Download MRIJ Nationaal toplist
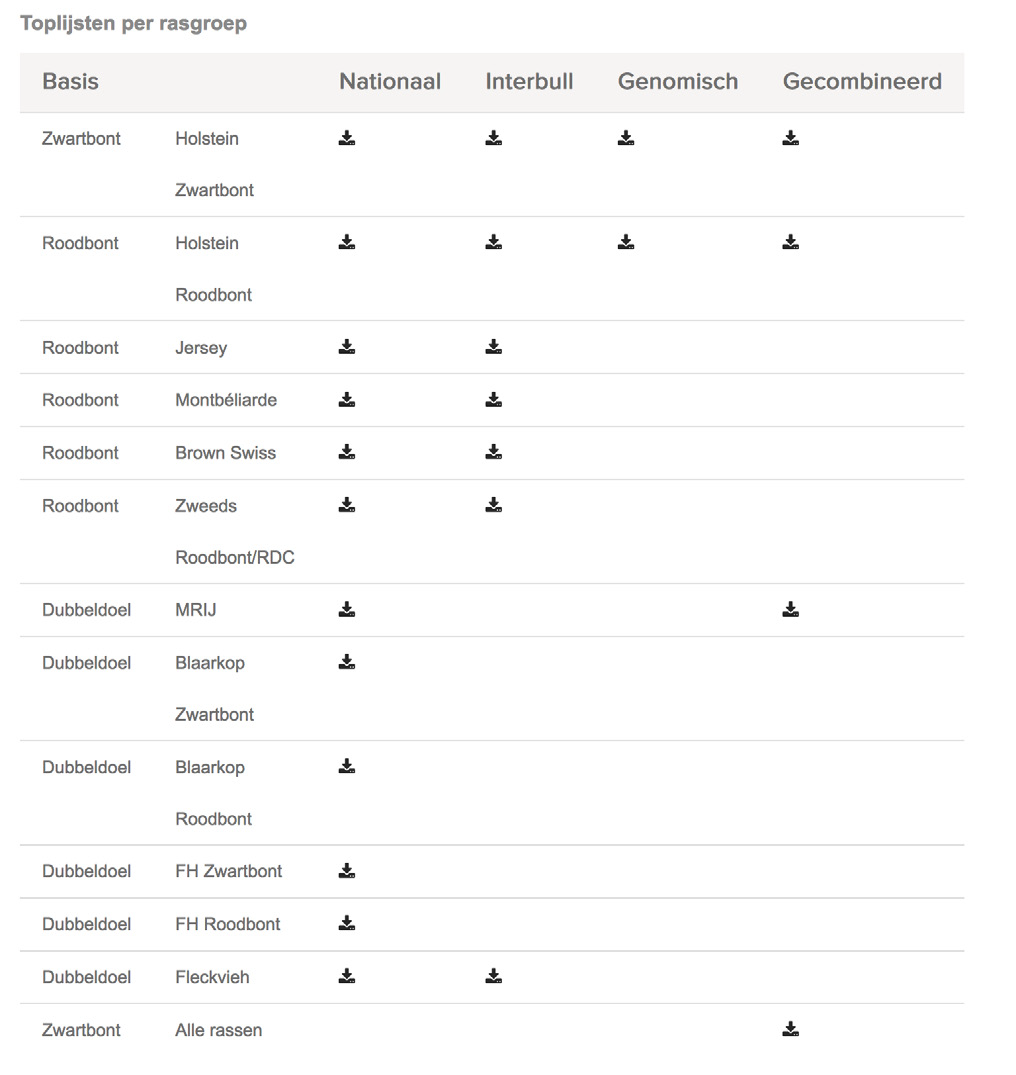Viewport: 1016px width, 1075px height. click(347, 609)
